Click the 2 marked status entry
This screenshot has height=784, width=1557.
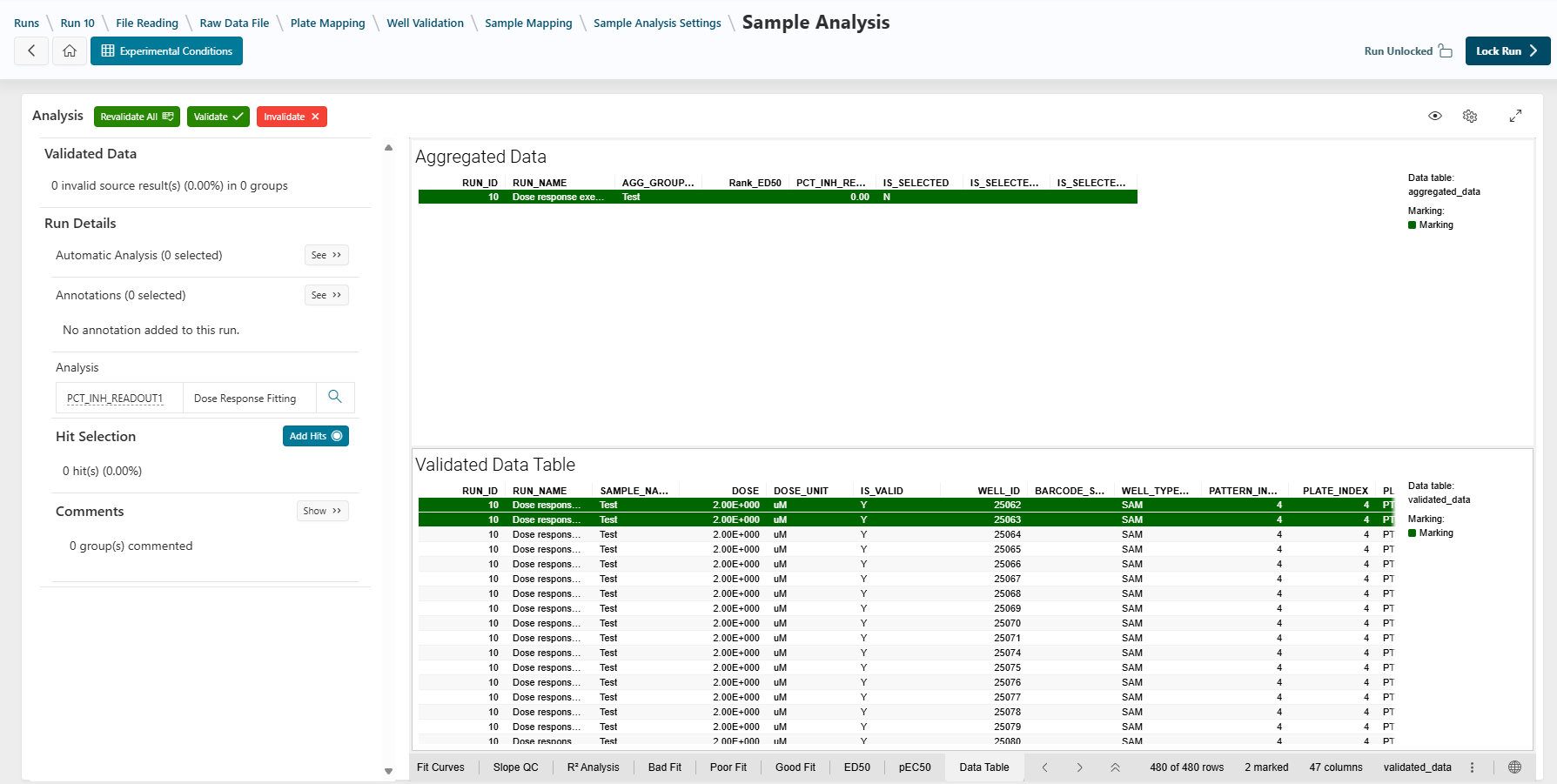(1266, 767)
